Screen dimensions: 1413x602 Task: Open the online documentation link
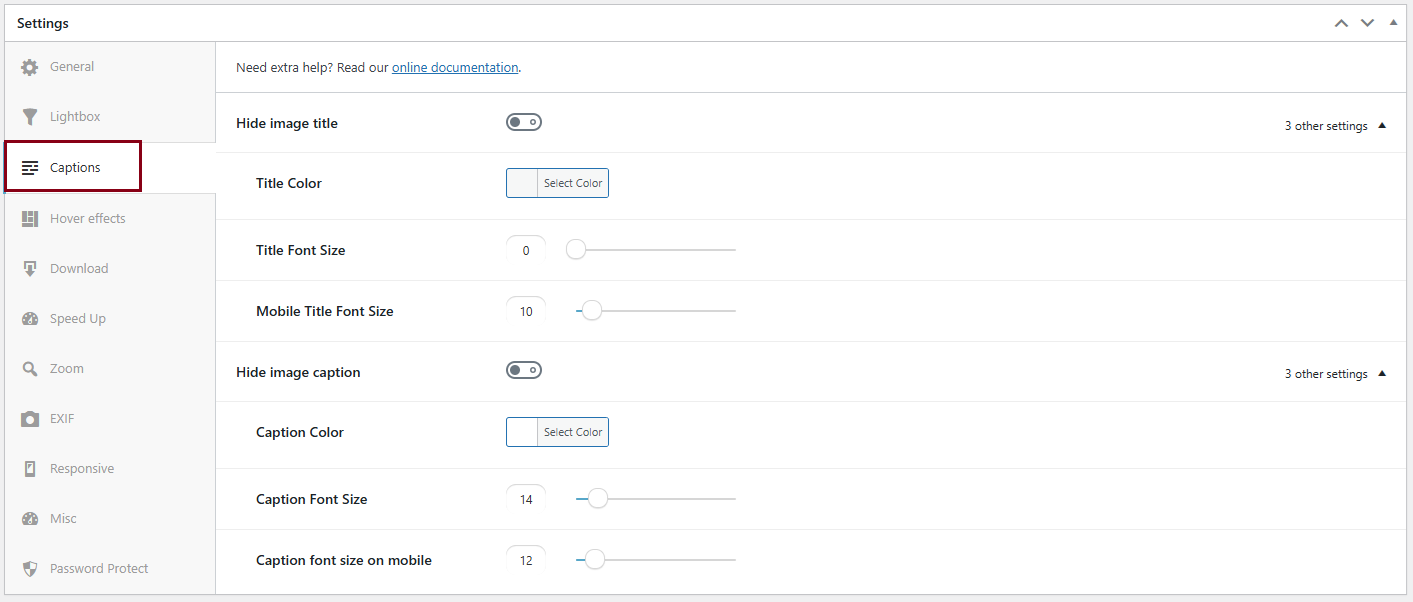click(x=455, y=68)
